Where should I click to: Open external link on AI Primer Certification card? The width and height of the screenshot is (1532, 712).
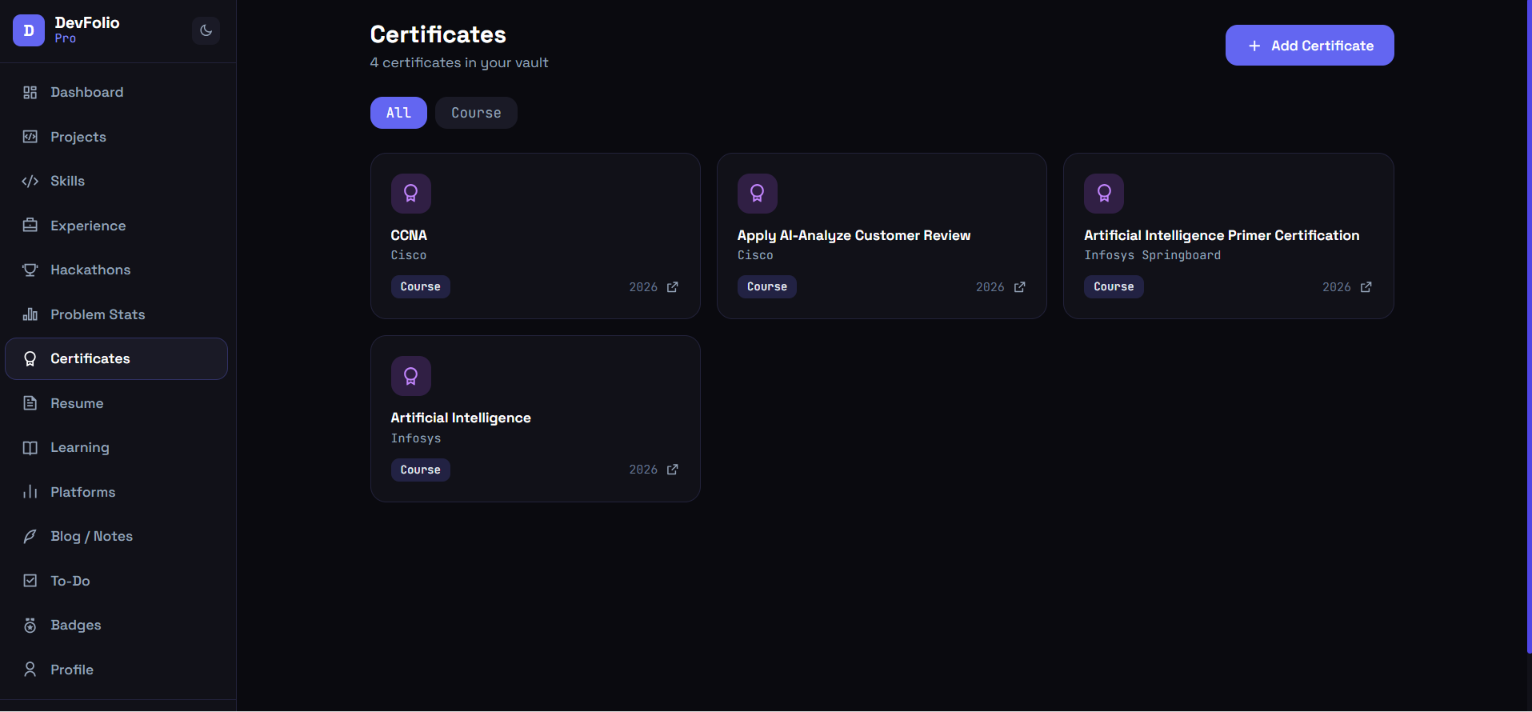click(1366, 287)
